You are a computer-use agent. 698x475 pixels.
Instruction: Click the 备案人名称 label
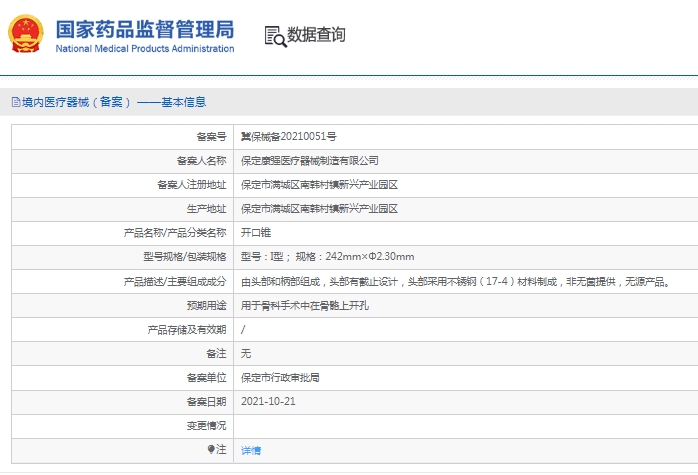click(x=202, y=161)
